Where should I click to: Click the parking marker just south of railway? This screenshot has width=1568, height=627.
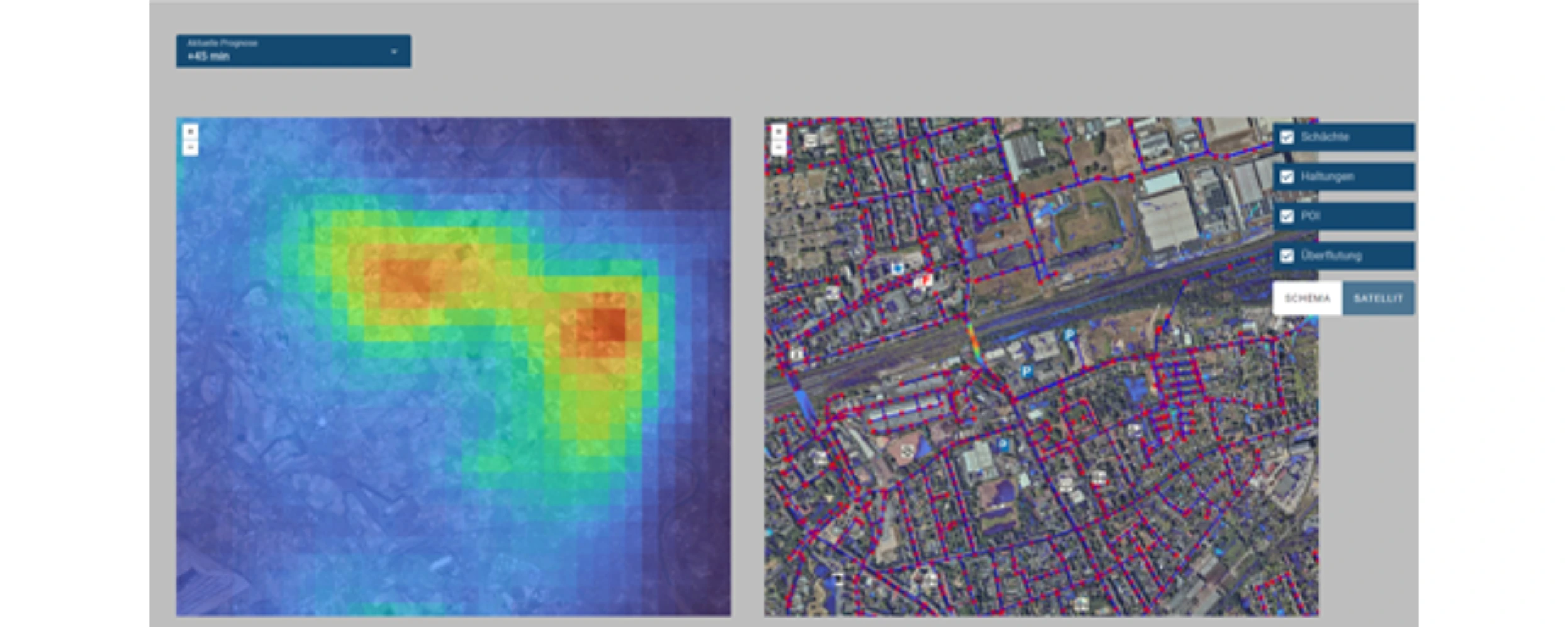click(1026, 372)
